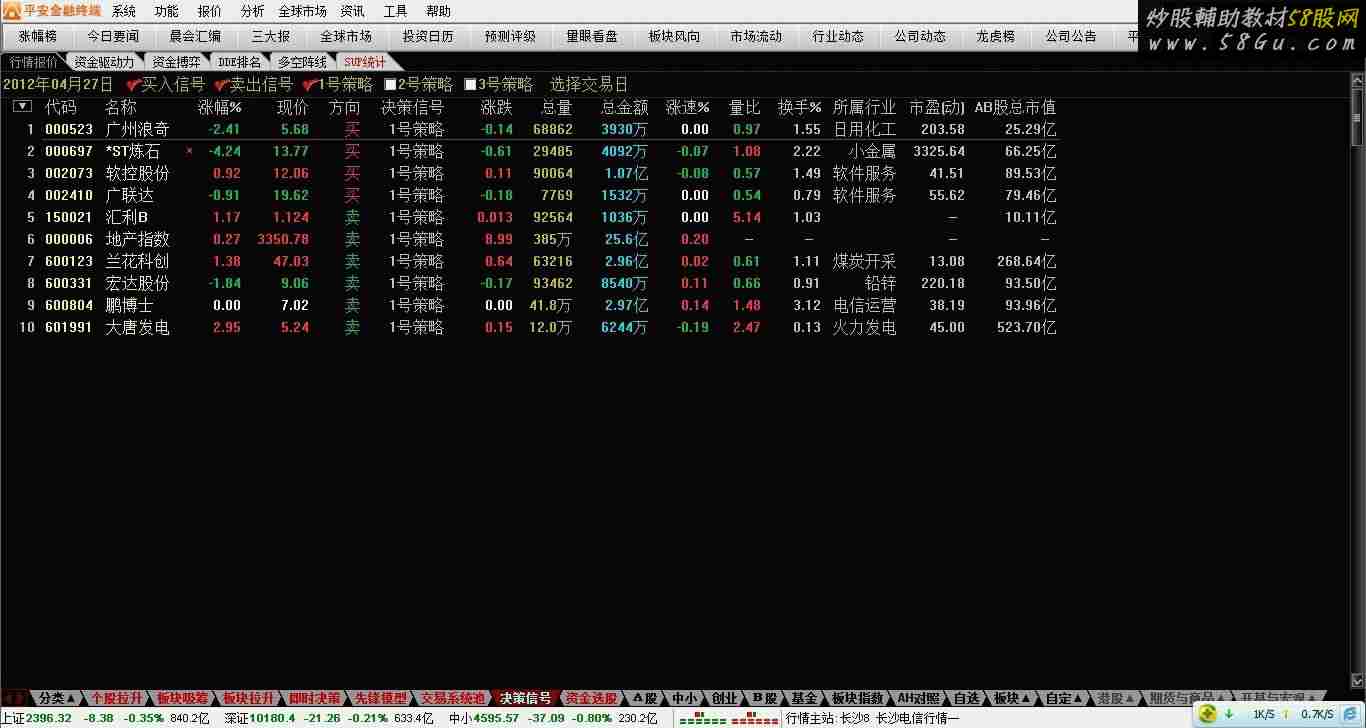
Task: Select the AH对照 bottom tab
Action: click(x=918, y=698)
